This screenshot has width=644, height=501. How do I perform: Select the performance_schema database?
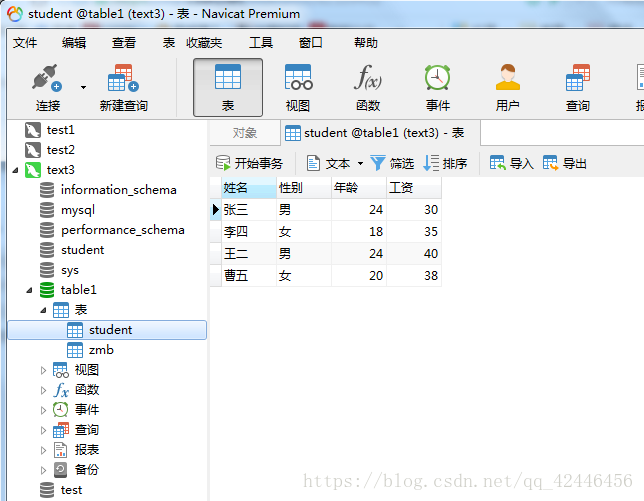pos(122,230)
